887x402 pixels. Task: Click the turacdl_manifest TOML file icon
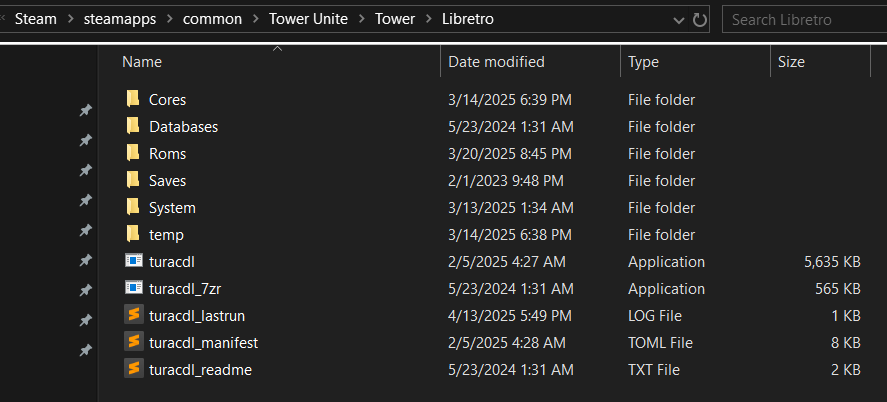[134, 342]
